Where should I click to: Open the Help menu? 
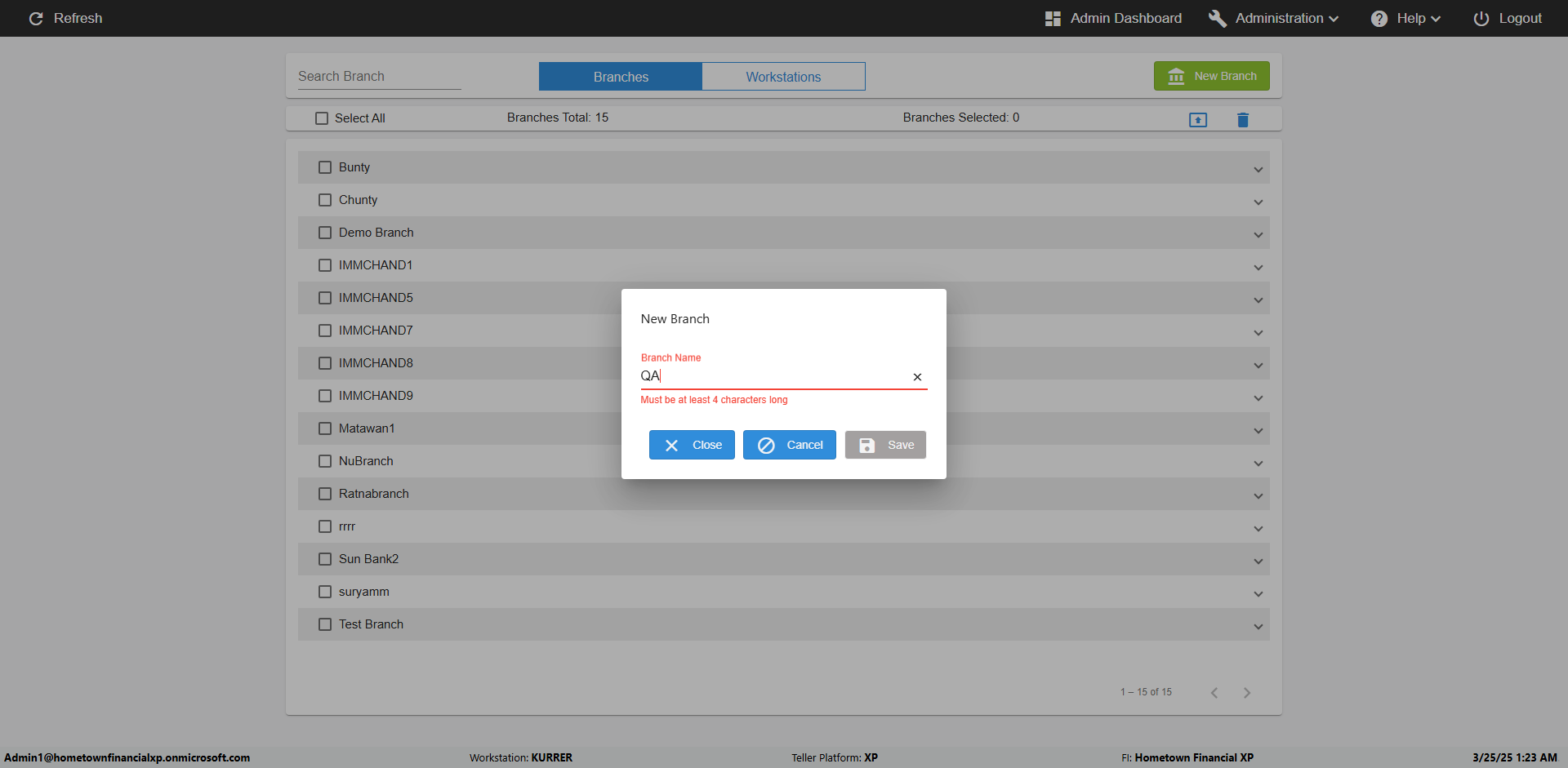pyautogui.click(x=1405, y=18)
